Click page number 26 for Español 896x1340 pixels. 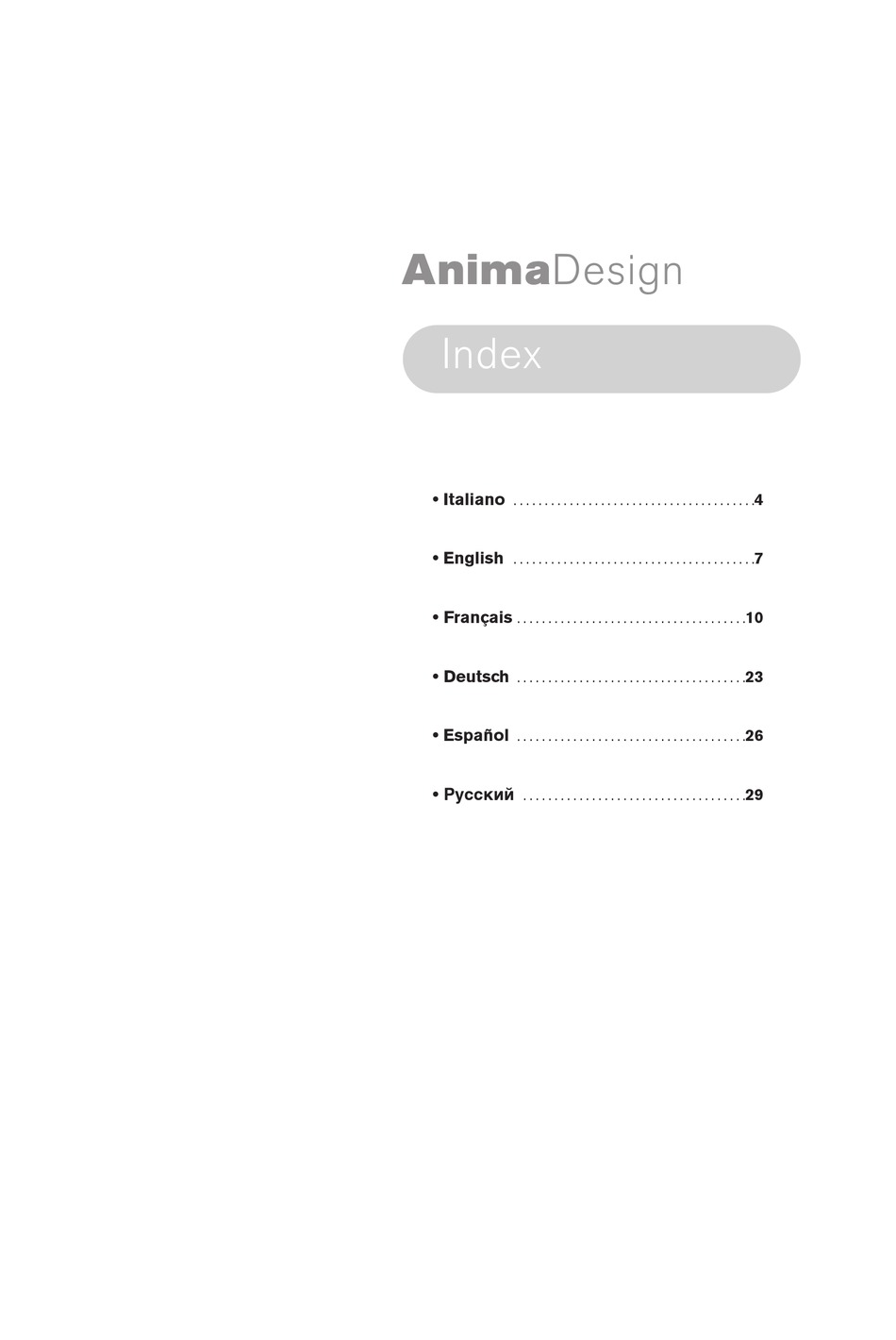(755, 736)
